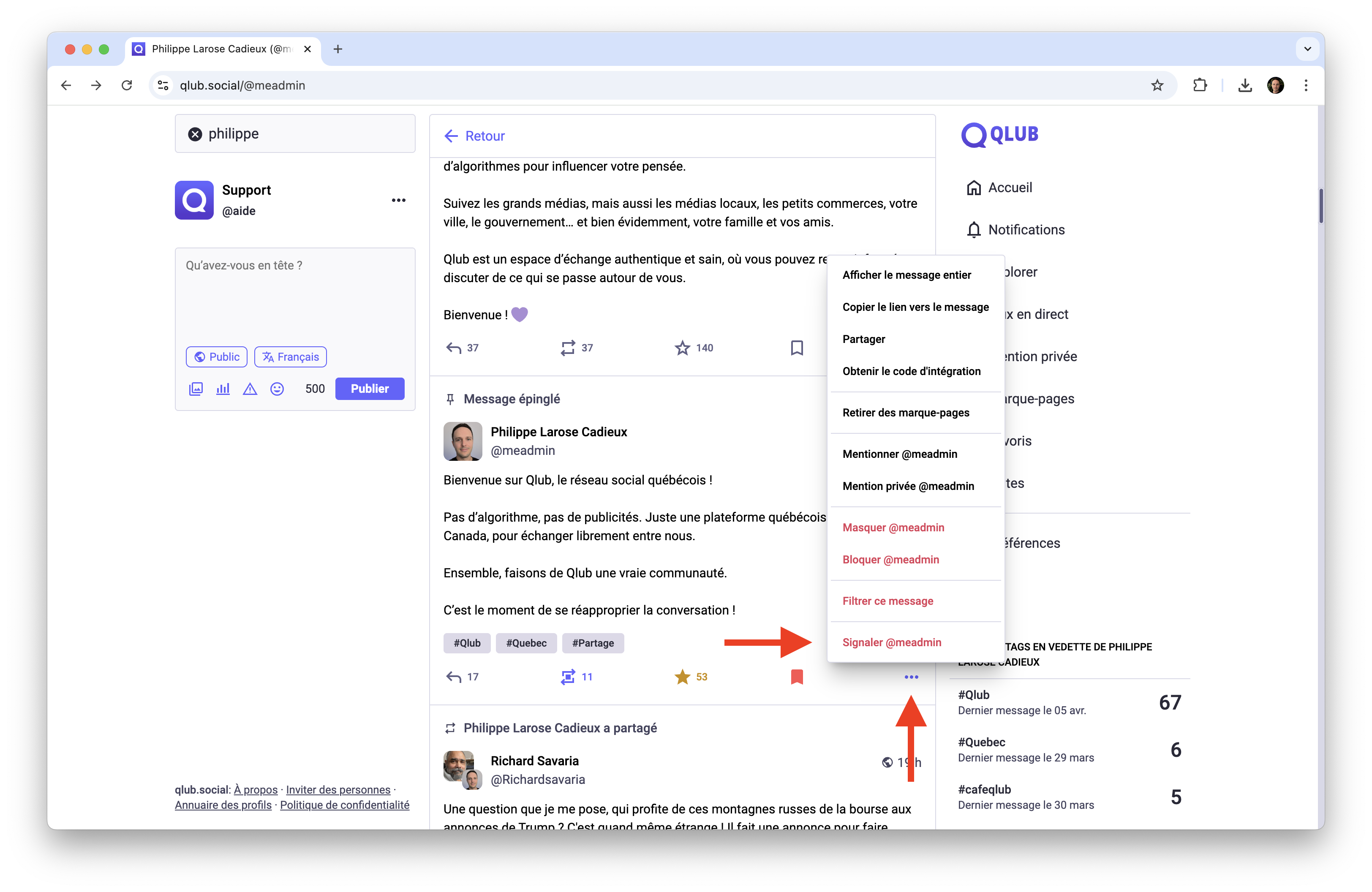Viewport: 1372px width, 892px height.
Task: Open the Chrome three-dot menu
Action: [1306, 85]
